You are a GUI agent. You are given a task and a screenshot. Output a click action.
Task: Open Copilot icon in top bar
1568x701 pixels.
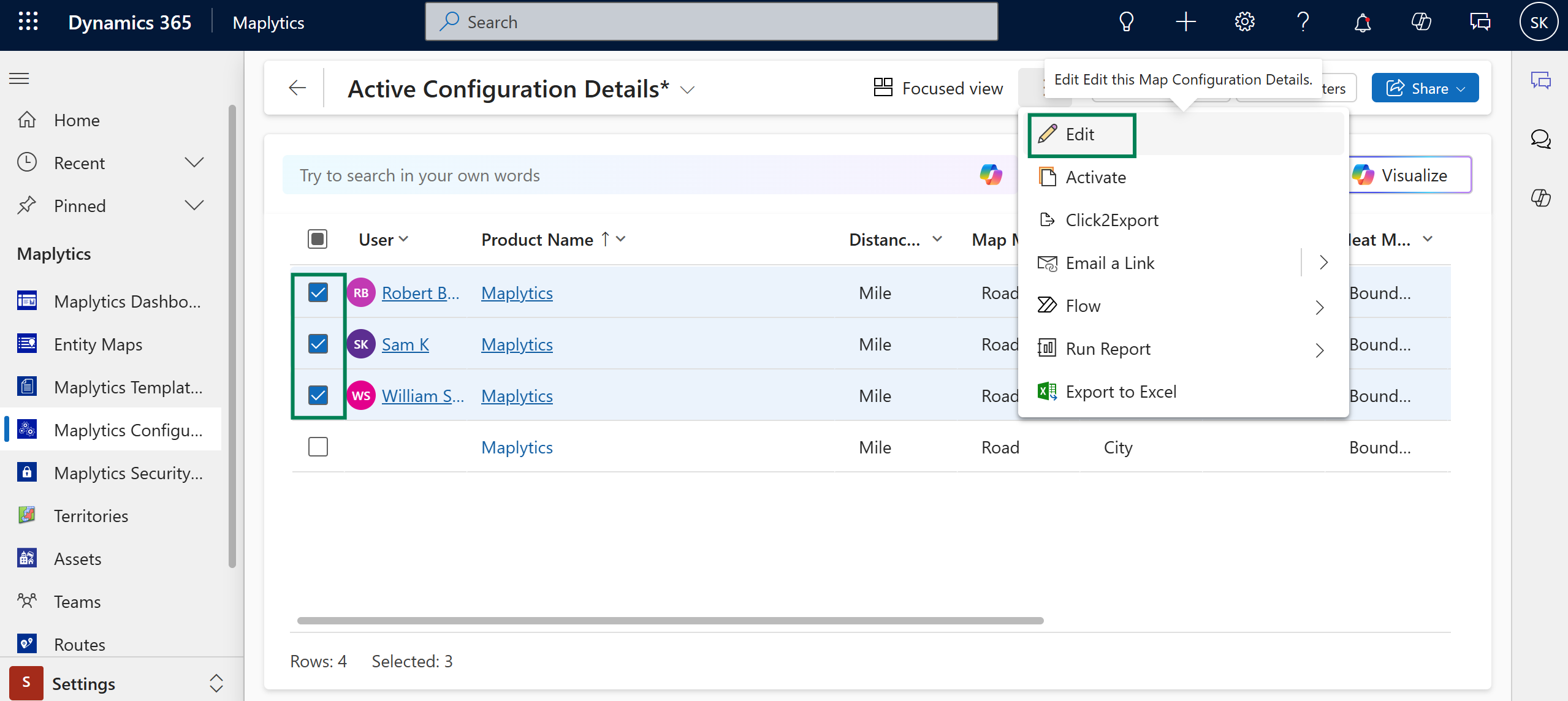pyautogui.click(x=1421, y=22)
